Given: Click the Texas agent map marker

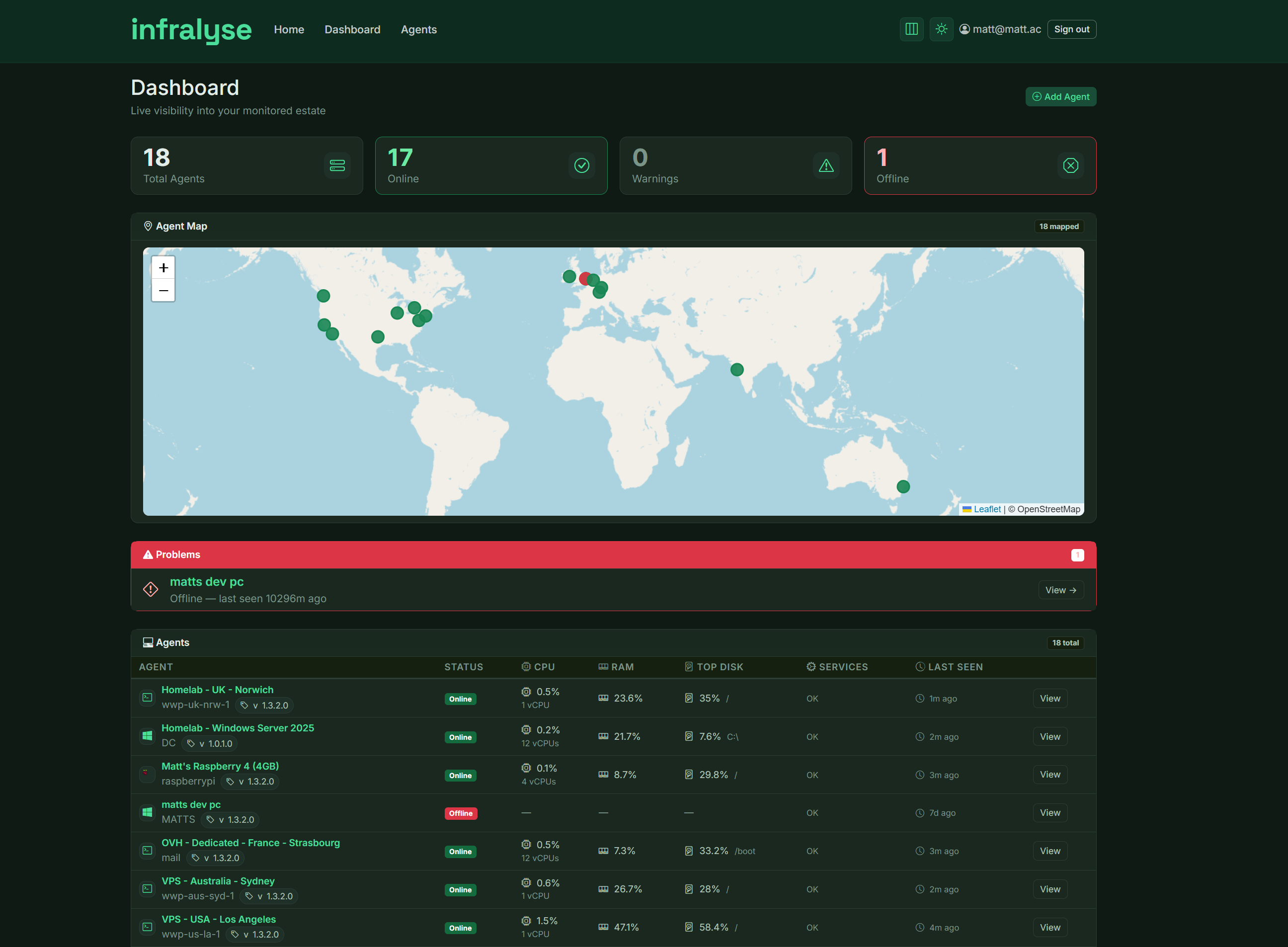Looking at the screenshot, I should (377, 337).
